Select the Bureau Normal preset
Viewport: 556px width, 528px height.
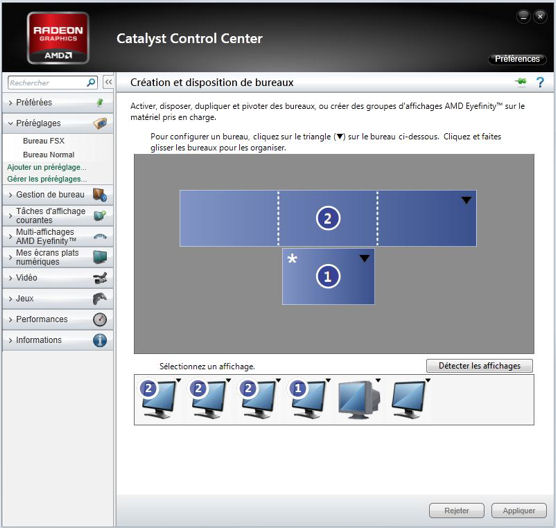coord(49,155)
